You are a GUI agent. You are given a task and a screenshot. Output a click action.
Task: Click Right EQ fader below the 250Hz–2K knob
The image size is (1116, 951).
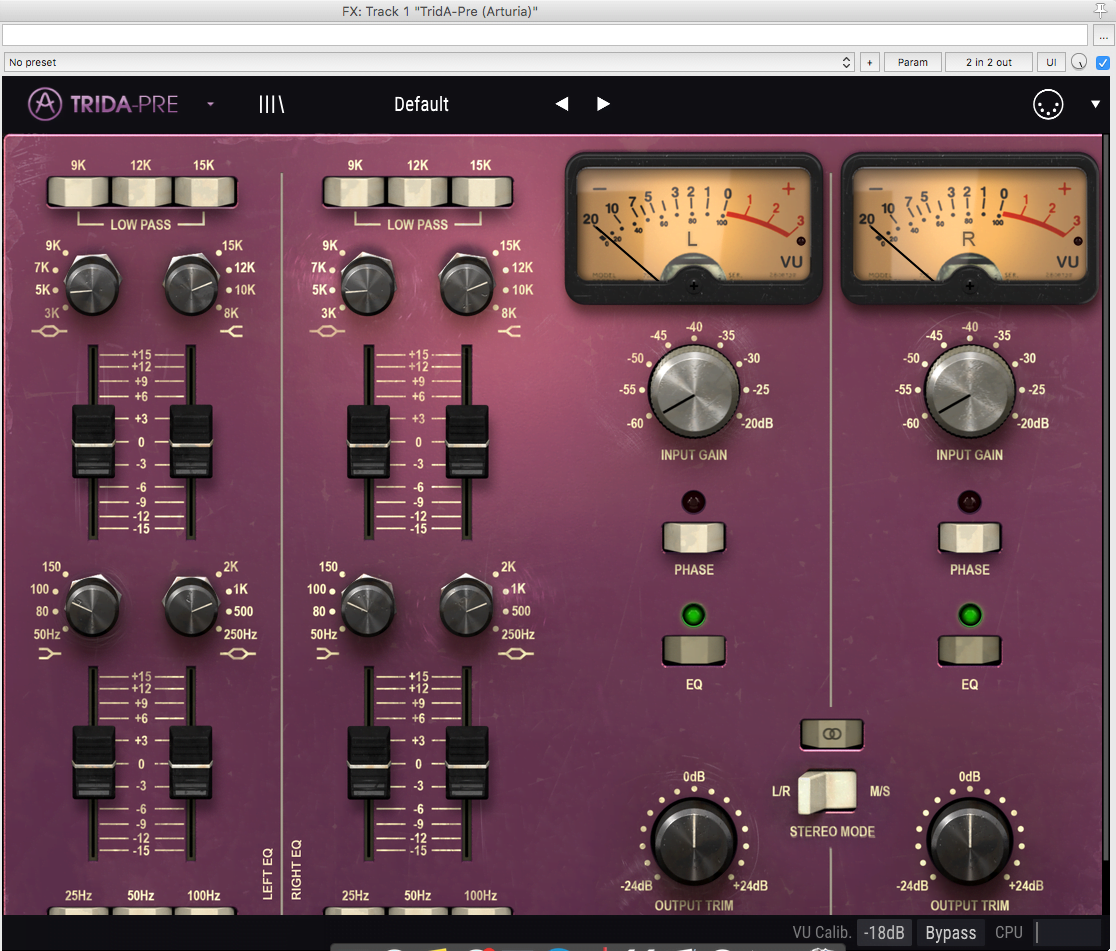pyautogui.click(x=467, y=763)
